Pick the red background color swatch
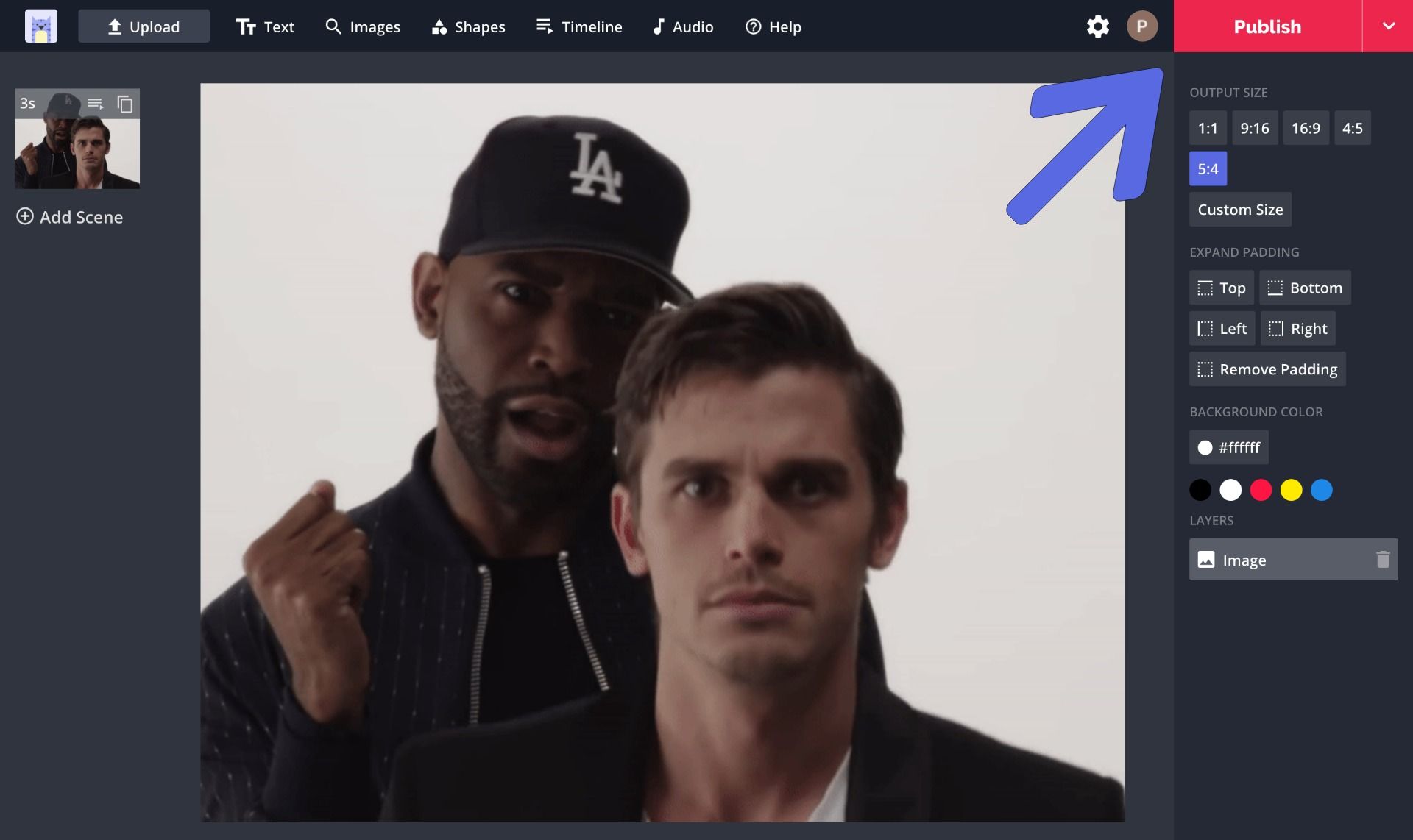 coord(1261,490)
